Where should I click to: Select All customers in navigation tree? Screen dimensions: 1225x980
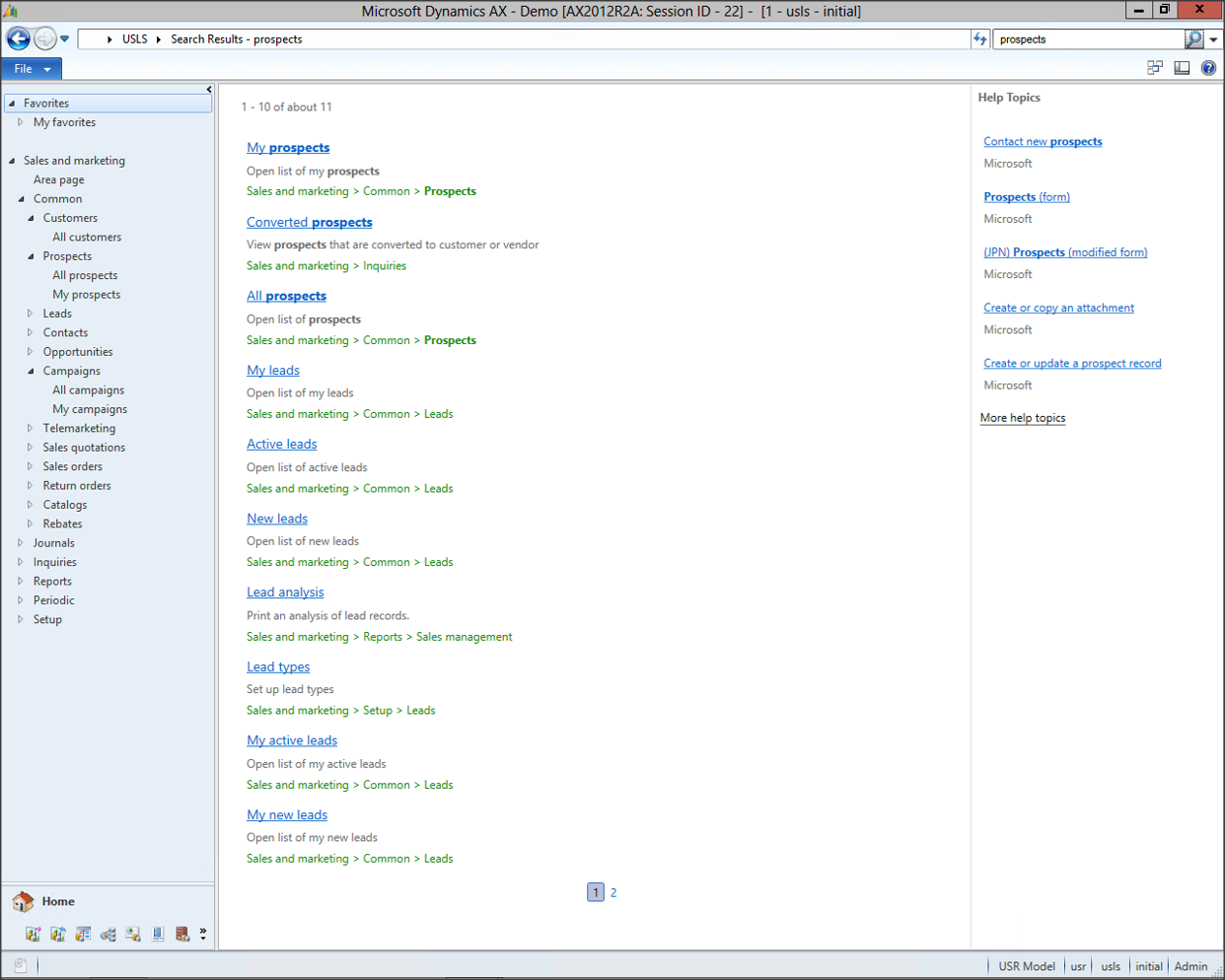pyautogui.click(x=87, y=238)
